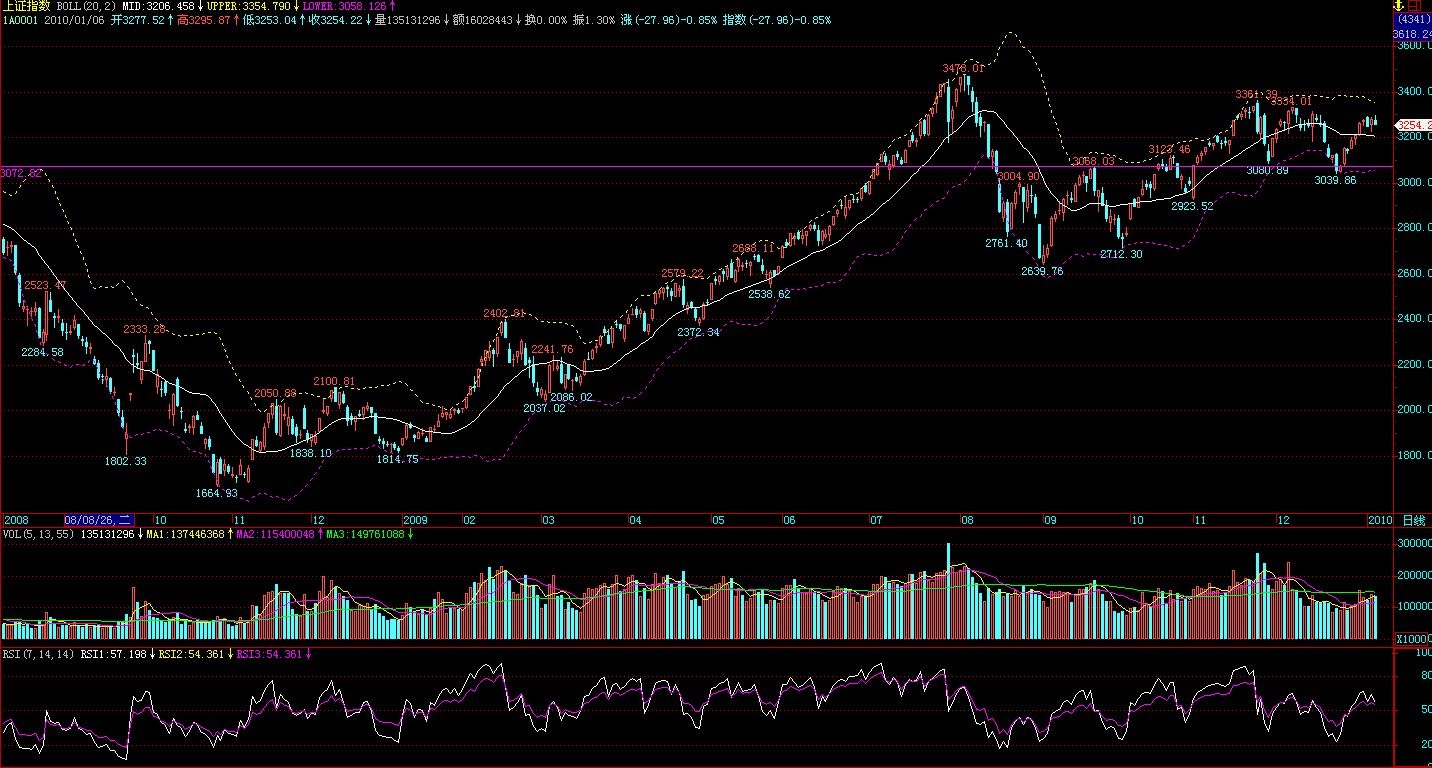Click the highlighted date marker 08/08/26
The width and height of the screenshot is (1432, 768).
tap(100, 520)
